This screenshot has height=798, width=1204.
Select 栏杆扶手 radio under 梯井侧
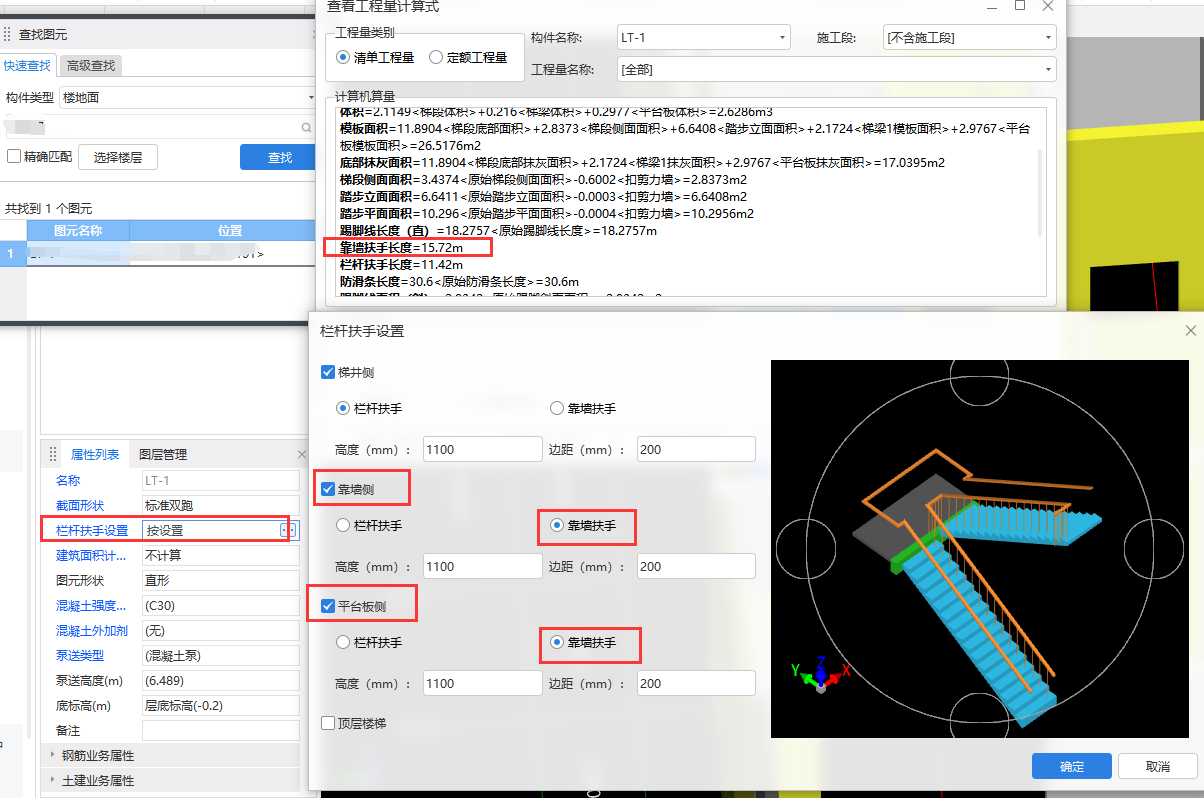point(343,408)
